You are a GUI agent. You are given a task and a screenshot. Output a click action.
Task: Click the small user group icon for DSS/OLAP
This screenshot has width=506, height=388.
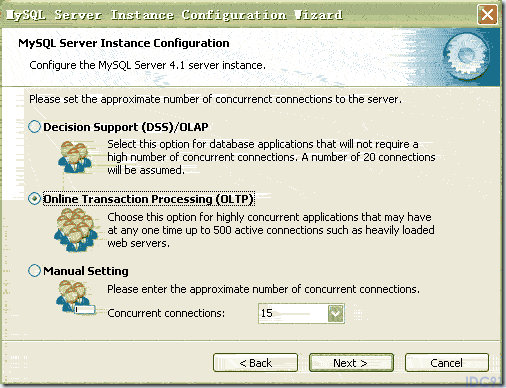[x=75, y=157]
